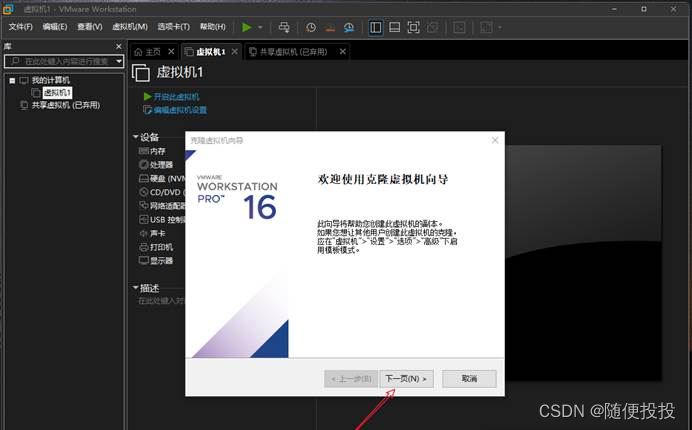Viewport: 692px width, 430px height.
Task: Close the 共享虚拟机 tab
Action: (x=342, y=52)
